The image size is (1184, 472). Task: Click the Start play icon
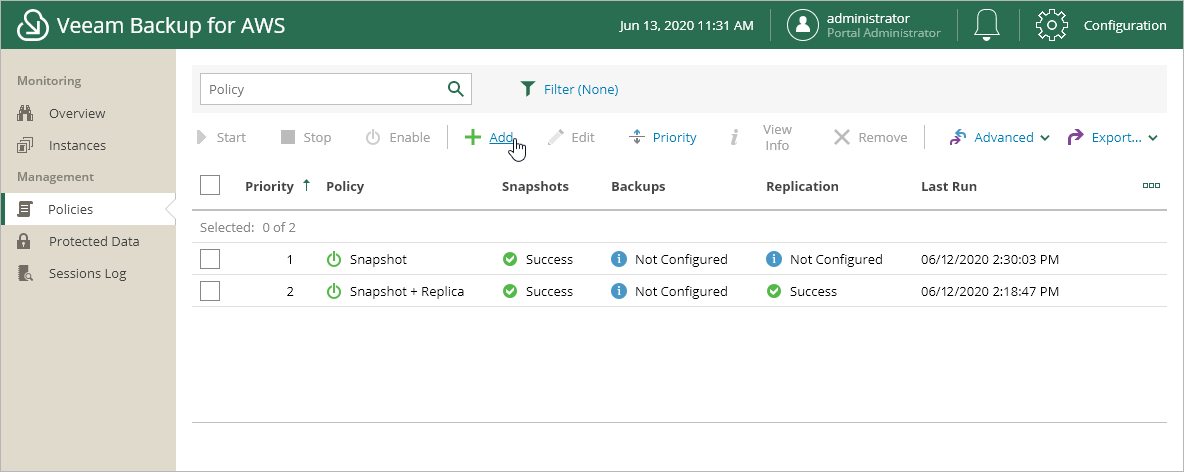click(202, 137)
